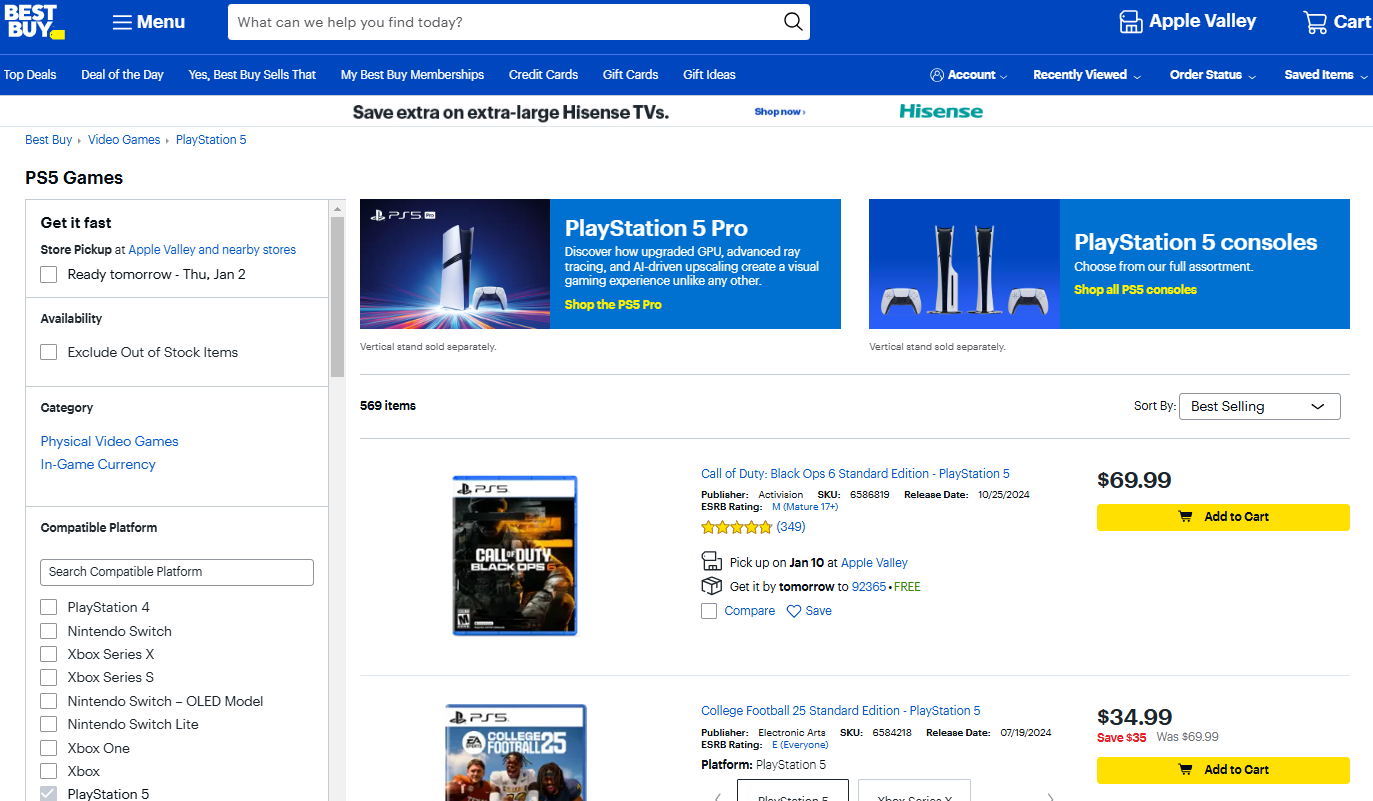The width and height of the screenshot is (1373, 801).
Task: Go to Gift Cards in the navigation bar
Action: (x=630, y=75)
